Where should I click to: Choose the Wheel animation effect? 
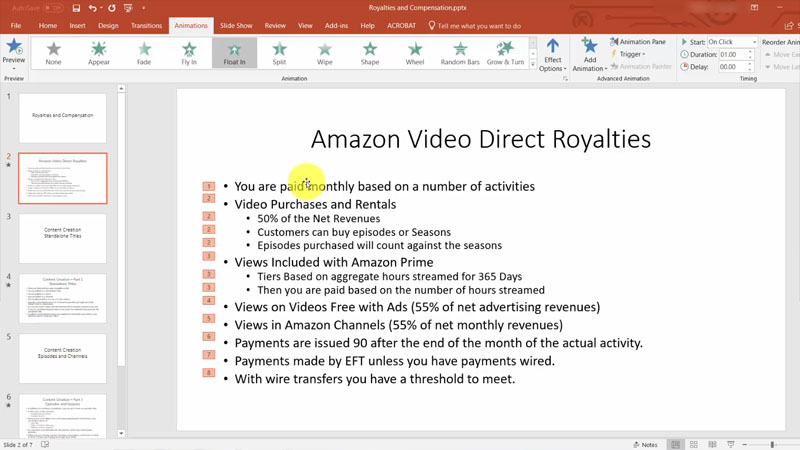click(x=415, y=53)
